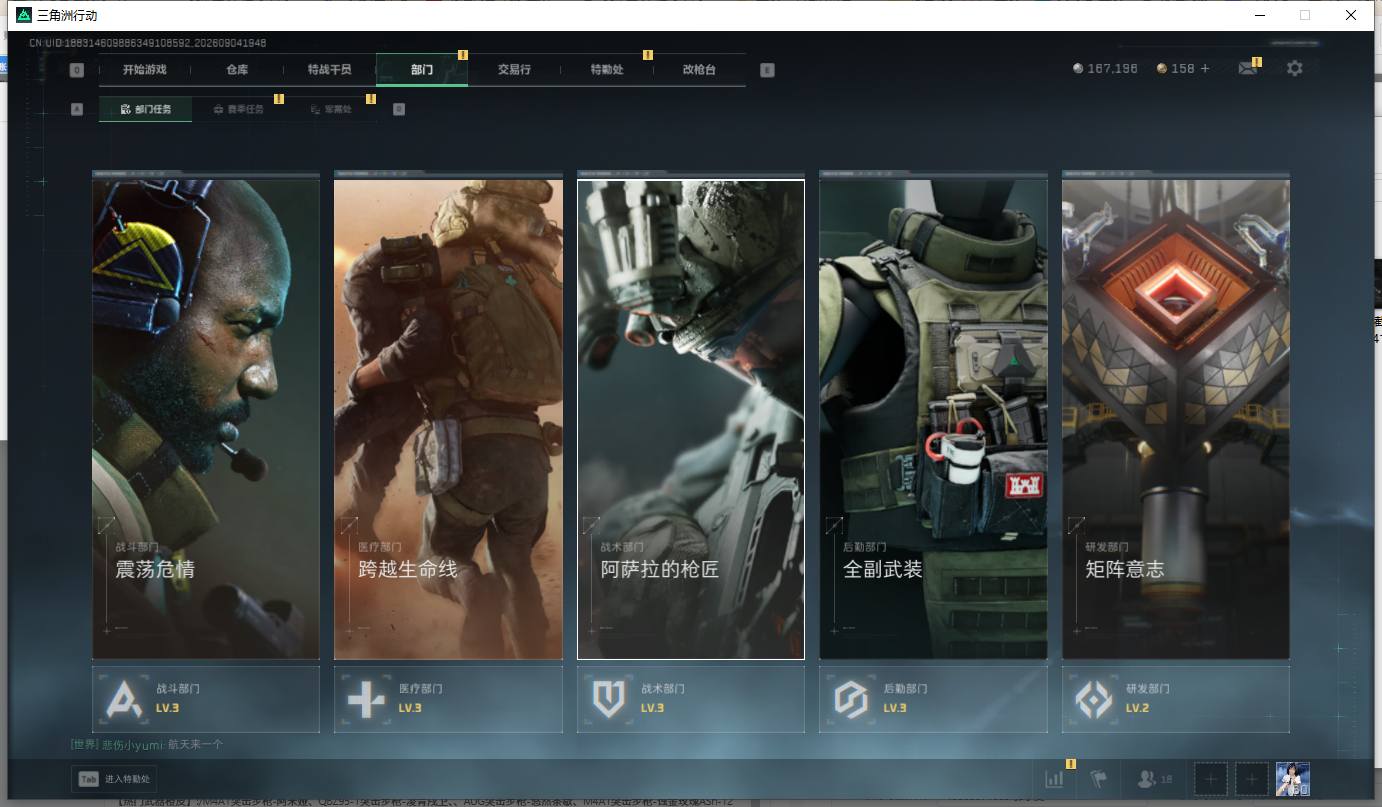The height and width of the screenshot is (807, 1382).
Task: Click the 战术部门 LV.3 level panel
Action: point(691,700)
